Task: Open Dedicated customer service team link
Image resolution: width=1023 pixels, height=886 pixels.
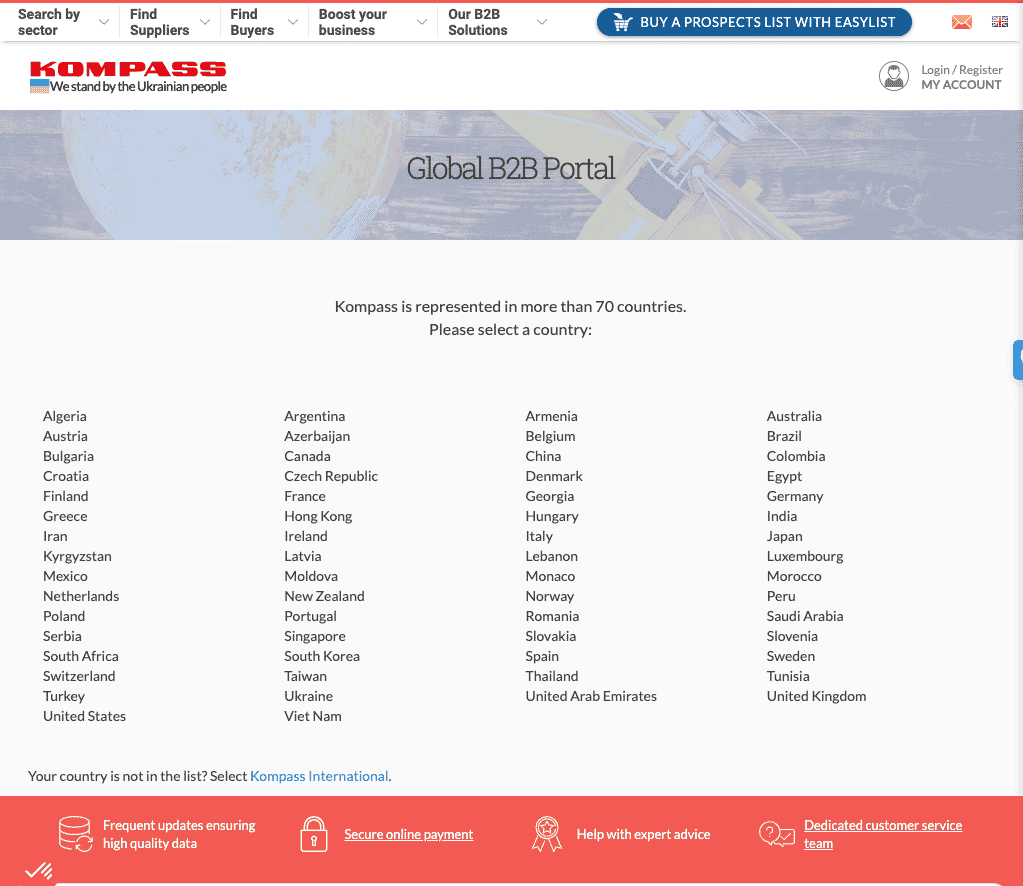Action: click(883, 834)
